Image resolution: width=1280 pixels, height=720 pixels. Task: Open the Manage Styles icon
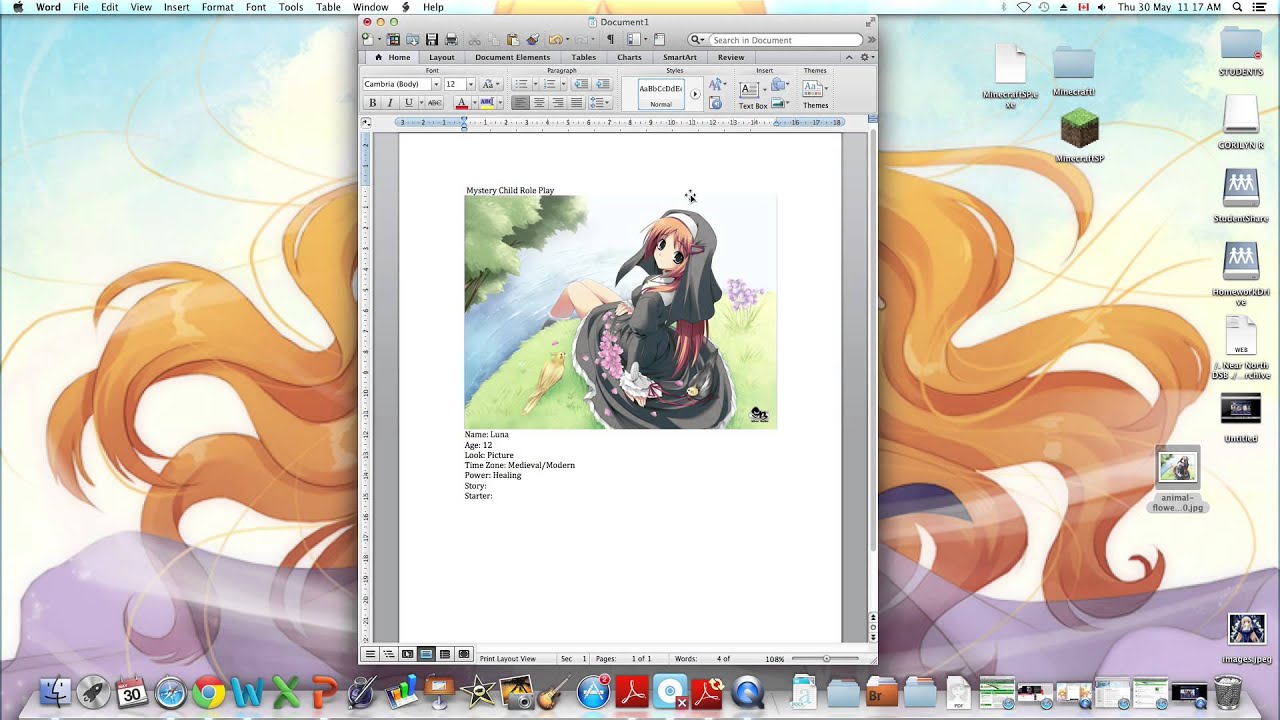click(715, 104)
